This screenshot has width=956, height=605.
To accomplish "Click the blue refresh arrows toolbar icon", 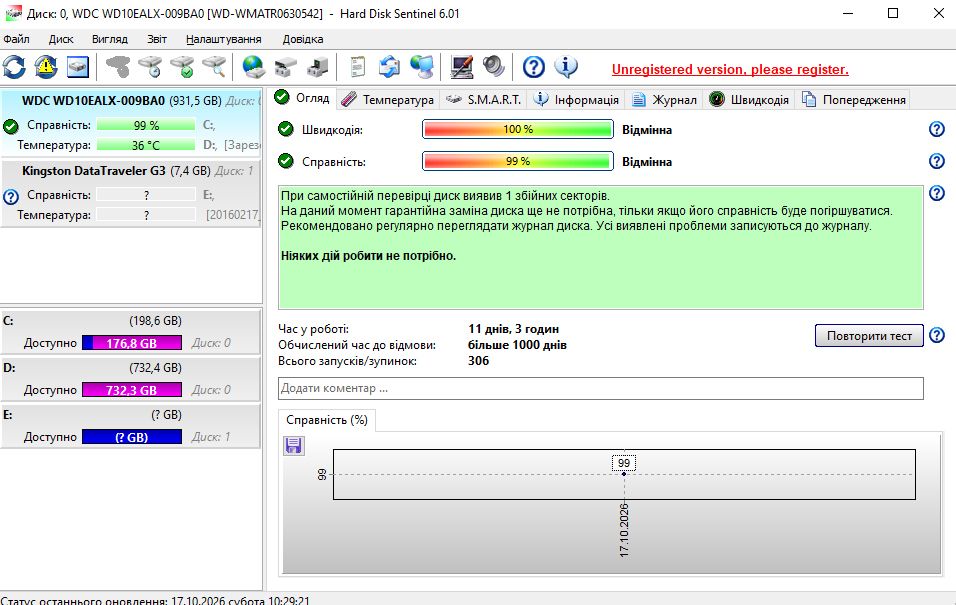I will (14, 67).
